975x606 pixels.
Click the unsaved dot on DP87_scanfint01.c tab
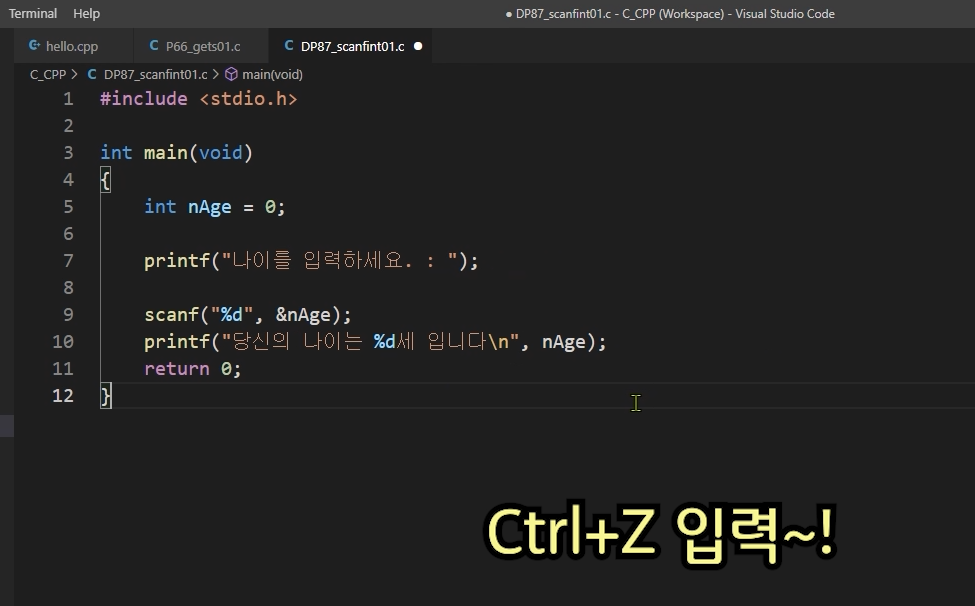click(418, 46)
